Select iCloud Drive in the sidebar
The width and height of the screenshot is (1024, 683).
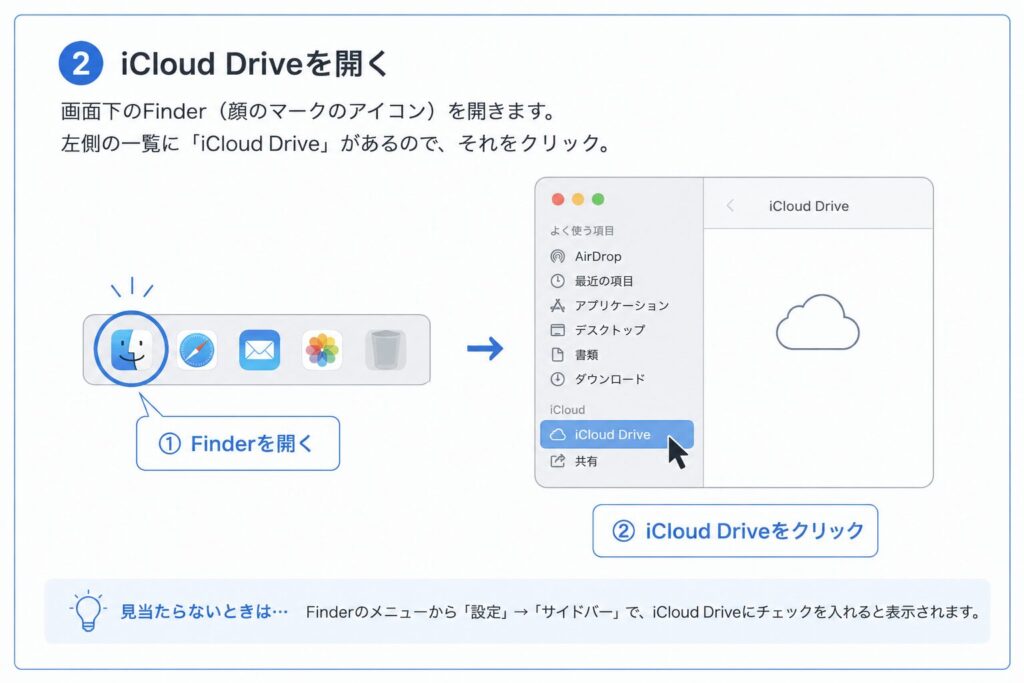(x=616, y=434)
